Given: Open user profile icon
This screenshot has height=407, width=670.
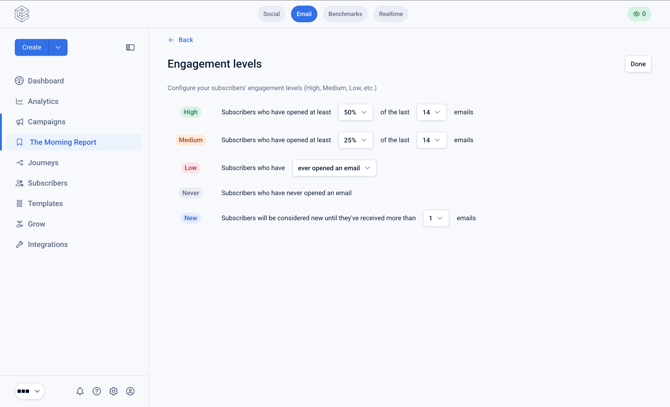Looking at the screenshot, I should click(130, 391).
